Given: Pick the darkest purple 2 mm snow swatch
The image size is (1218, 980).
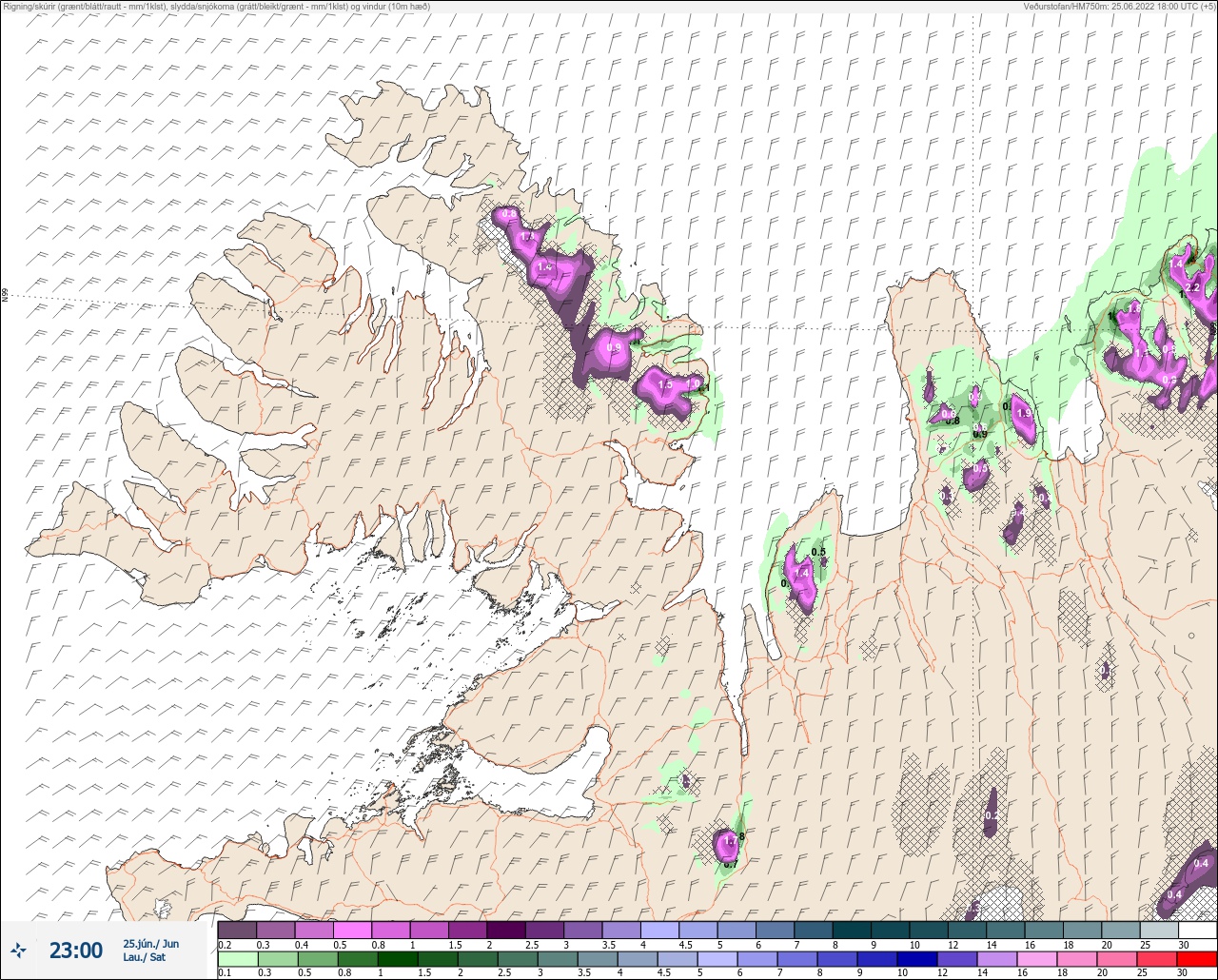Looking at the screenshot, I should click(505, 930).
